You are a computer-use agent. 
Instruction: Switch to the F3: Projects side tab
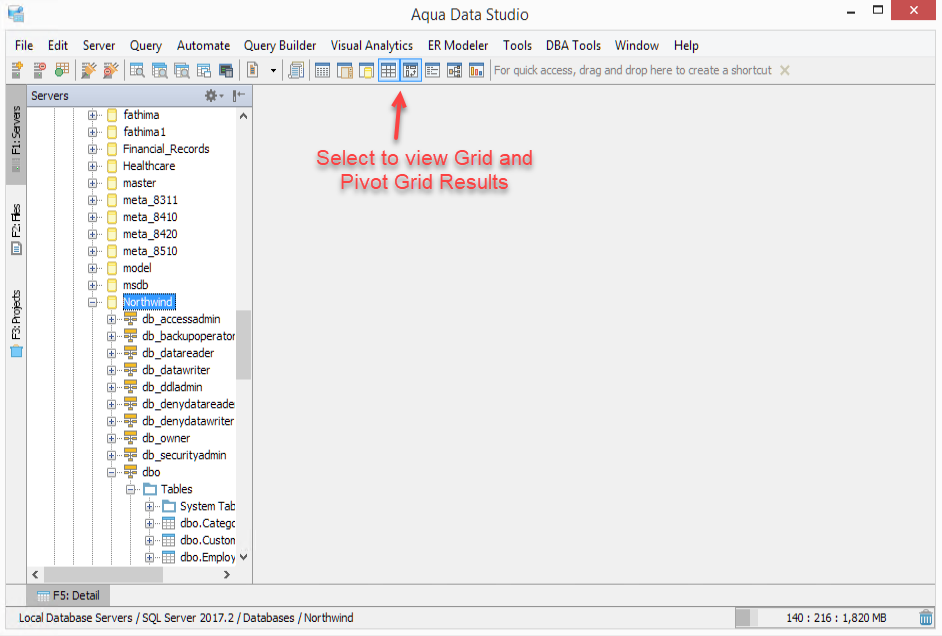coord(16,323)
